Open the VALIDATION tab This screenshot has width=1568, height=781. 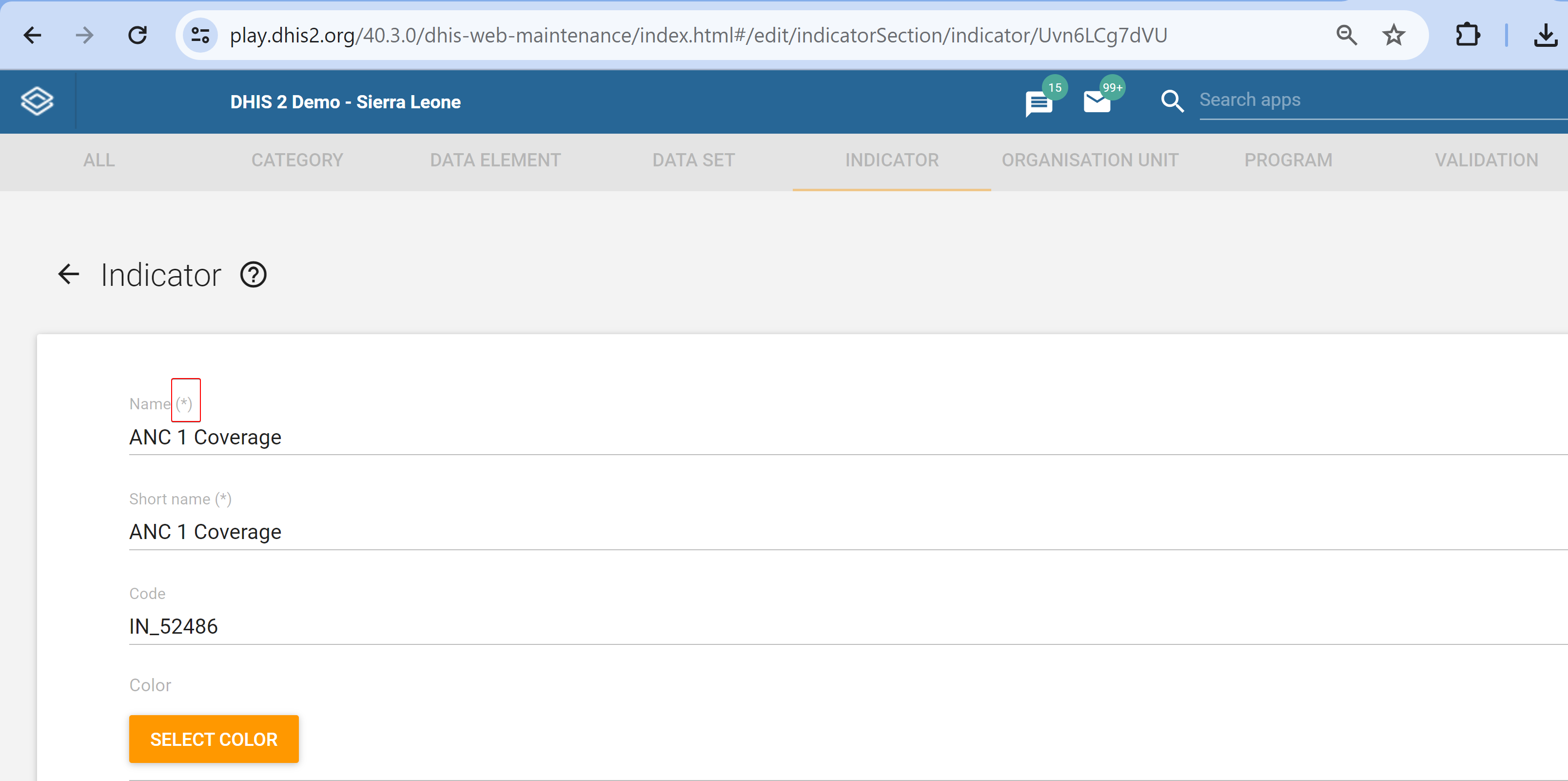[x=1487, y=160]
